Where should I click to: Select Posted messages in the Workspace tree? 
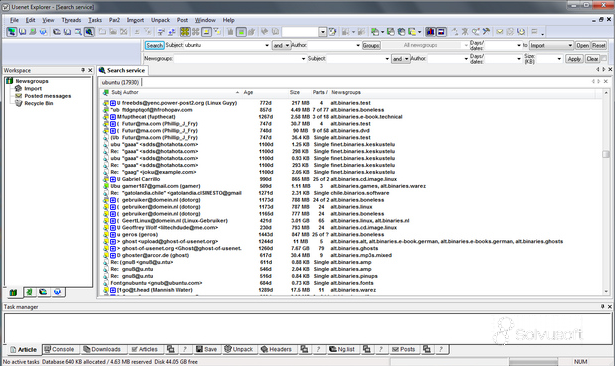[47, 96]
